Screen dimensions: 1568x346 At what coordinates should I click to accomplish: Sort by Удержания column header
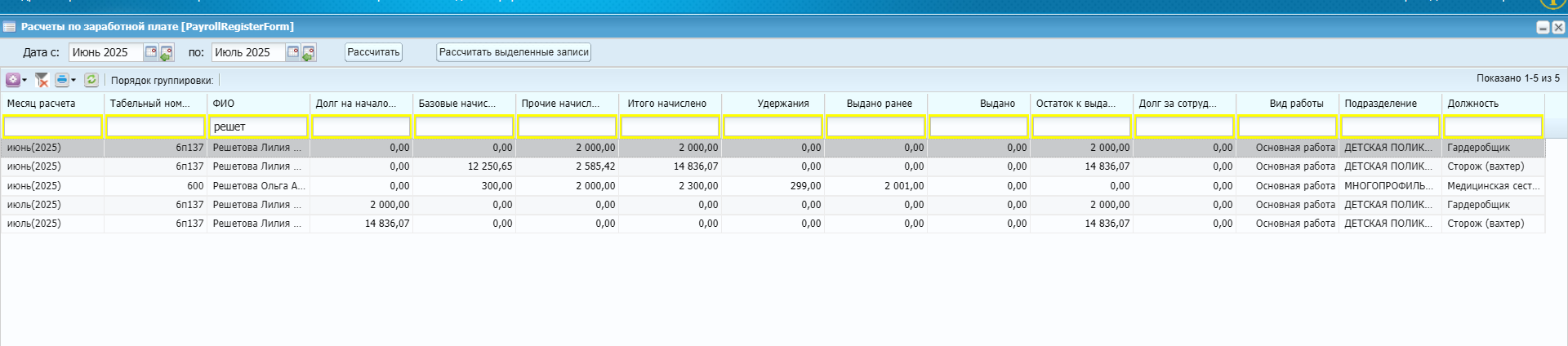click(773, 104)
